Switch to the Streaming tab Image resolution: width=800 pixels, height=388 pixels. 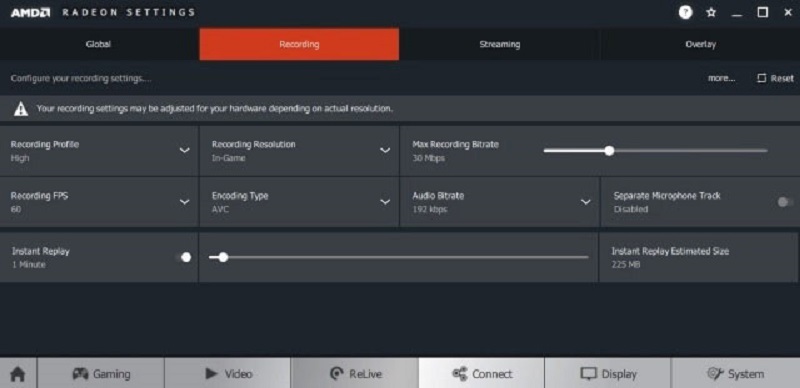(x=499, y=44)
